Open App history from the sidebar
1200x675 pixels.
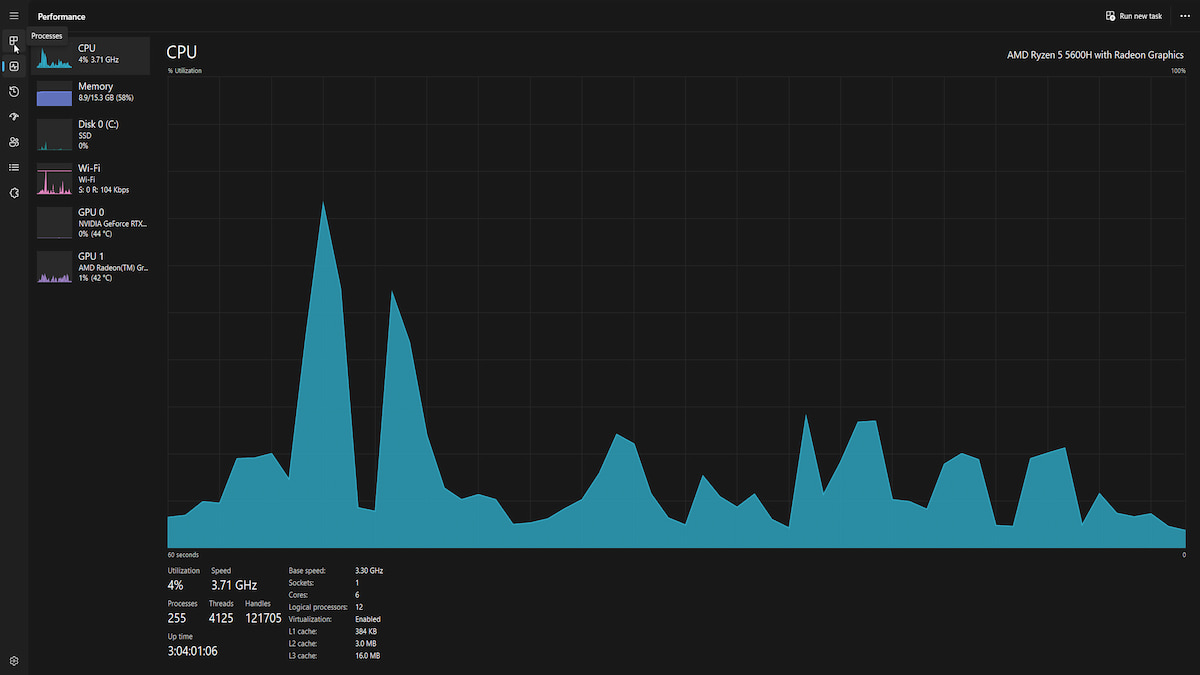14,92
